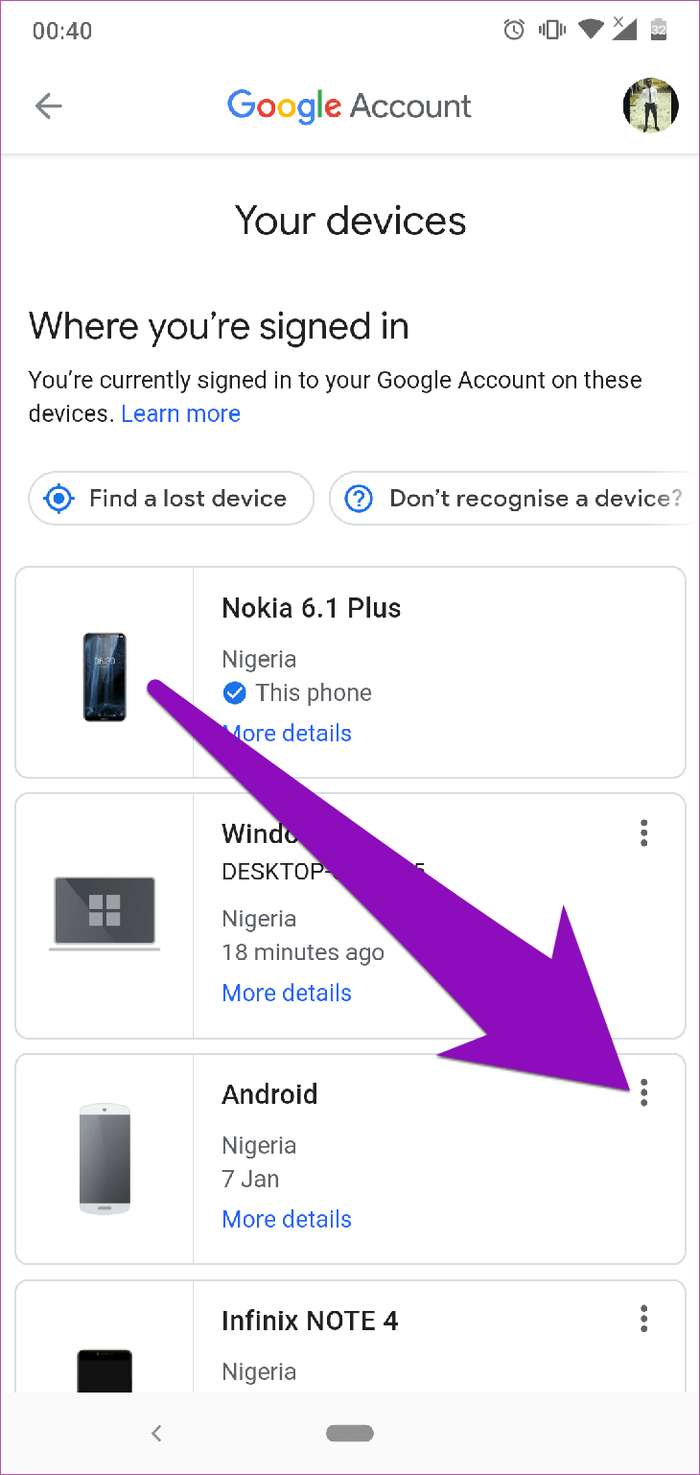The image size is (700, 1475).
Task: Tap the generic Android phone image
Action: pyautogui.click(x=105, y=1160)
